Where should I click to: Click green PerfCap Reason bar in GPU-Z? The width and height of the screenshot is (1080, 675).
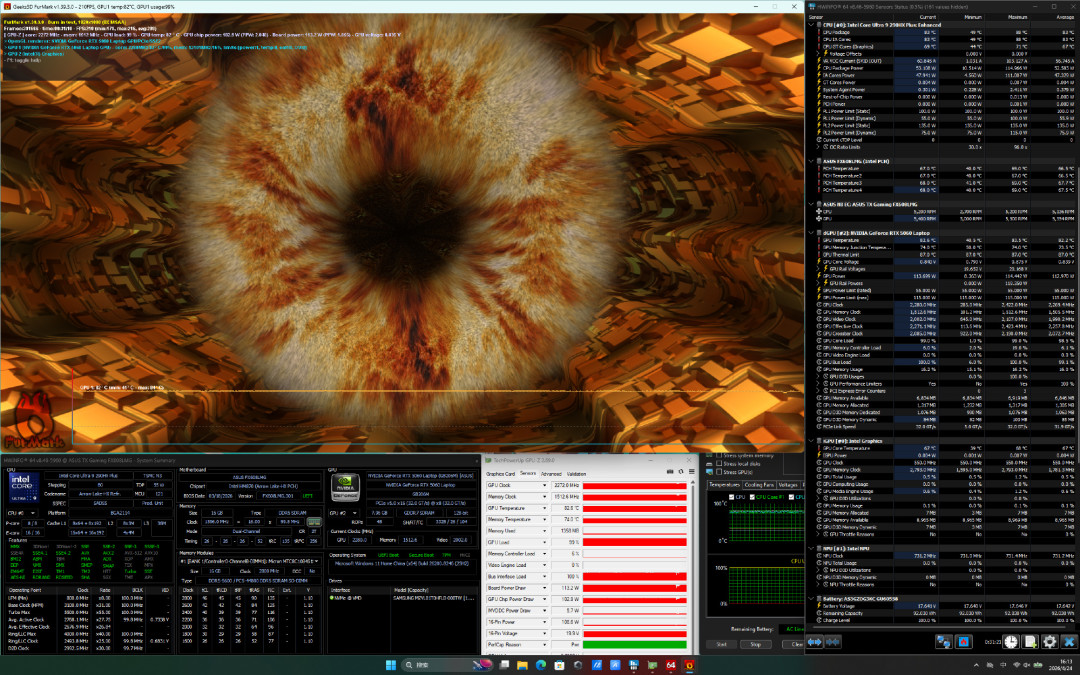coord(634,645)
